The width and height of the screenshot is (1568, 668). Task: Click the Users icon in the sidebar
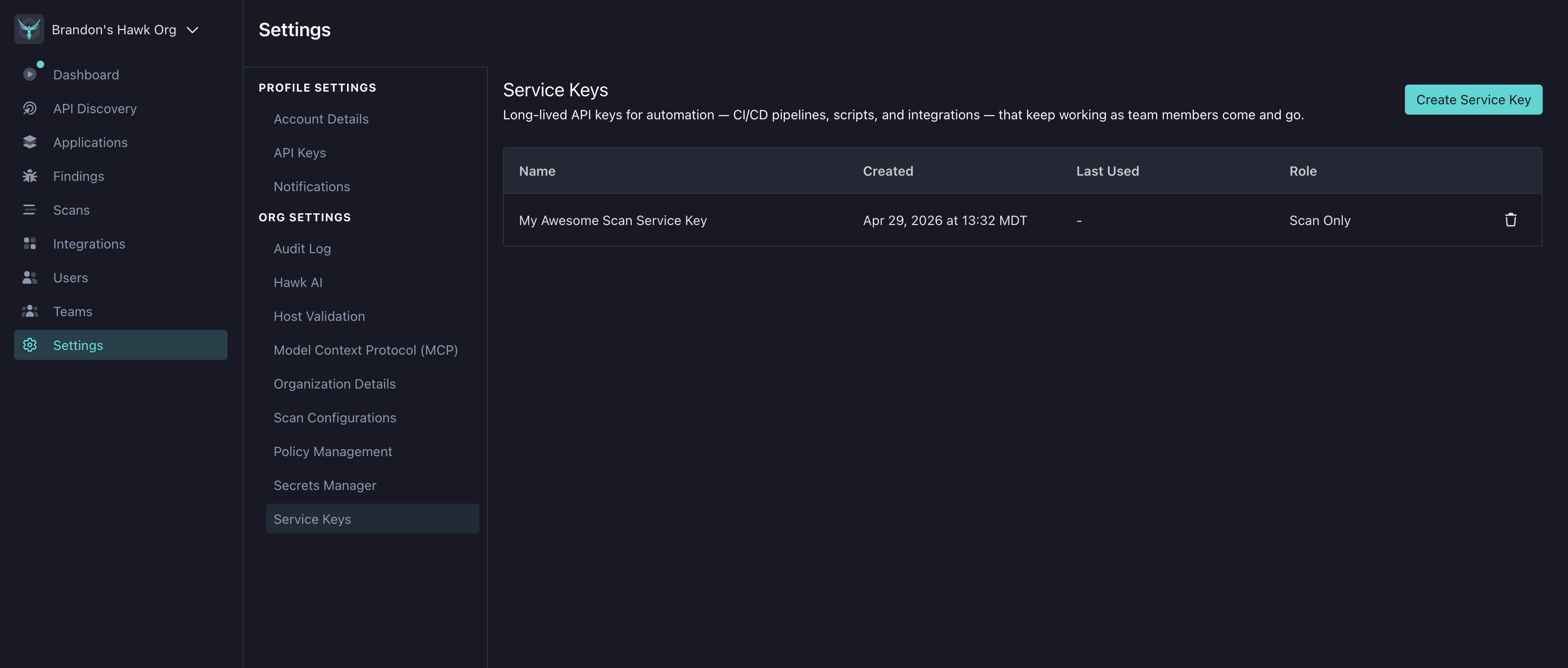point(30,278)
